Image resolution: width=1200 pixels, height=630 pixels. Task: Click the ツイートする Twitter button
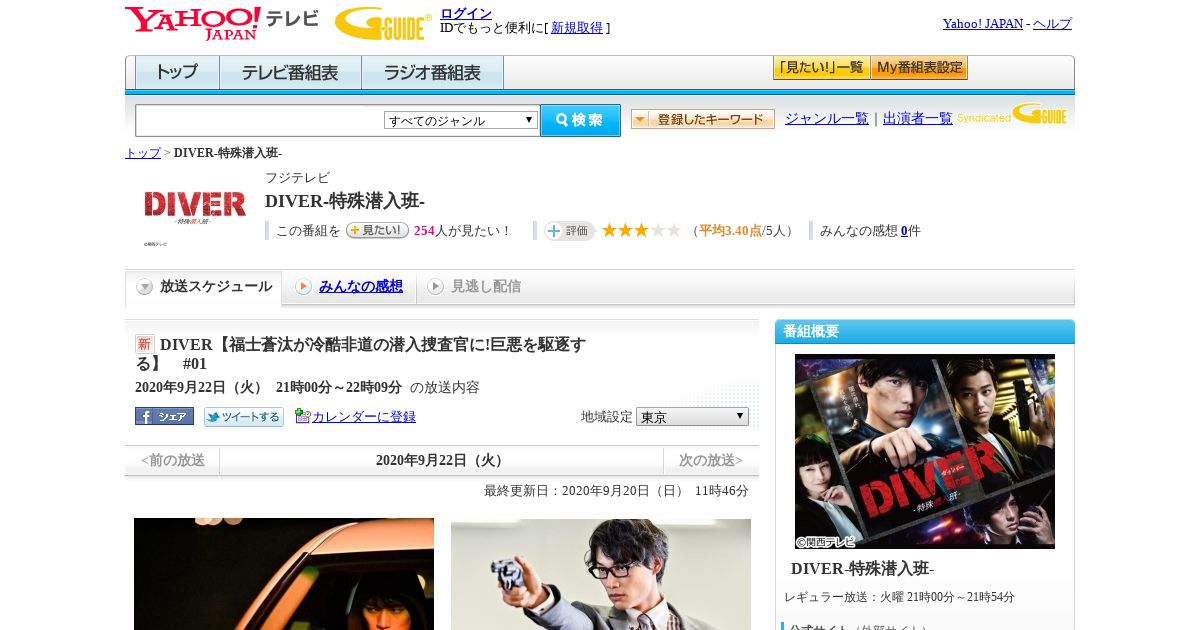[244, 416]
